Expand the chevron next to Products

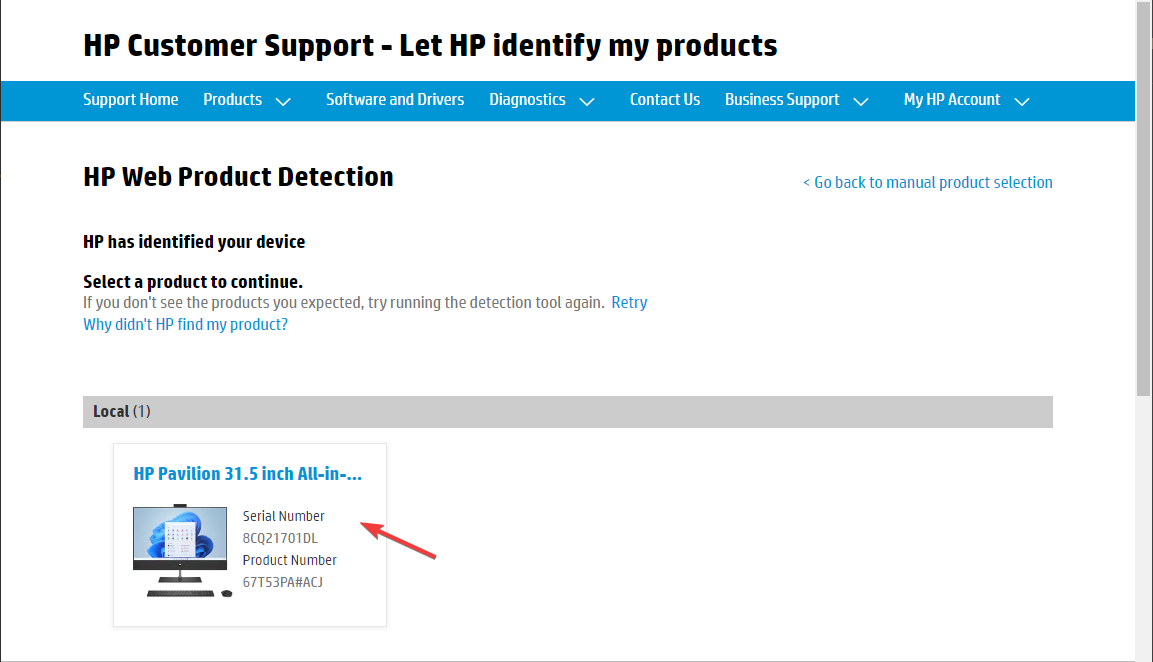click(x=283, y=101)
